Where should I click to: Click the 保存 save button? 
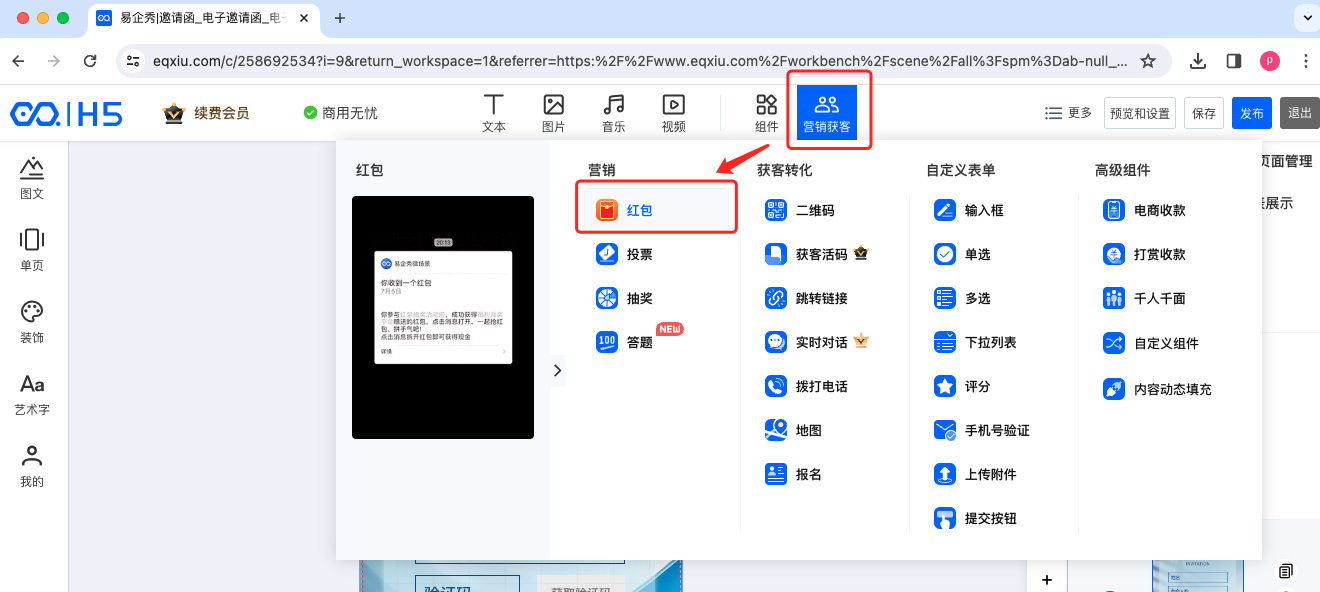point(1204,113)
